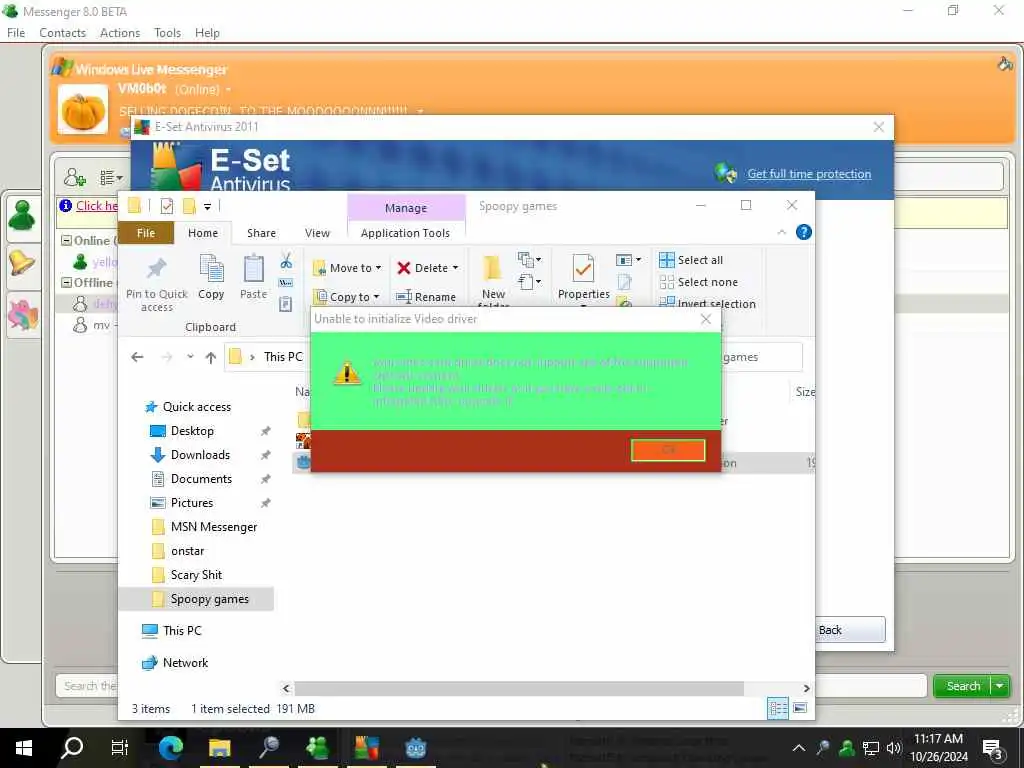The width and height of the screenshot is (1024, 768).
Task: Click the Rename ribbon button
Action: 426,296
